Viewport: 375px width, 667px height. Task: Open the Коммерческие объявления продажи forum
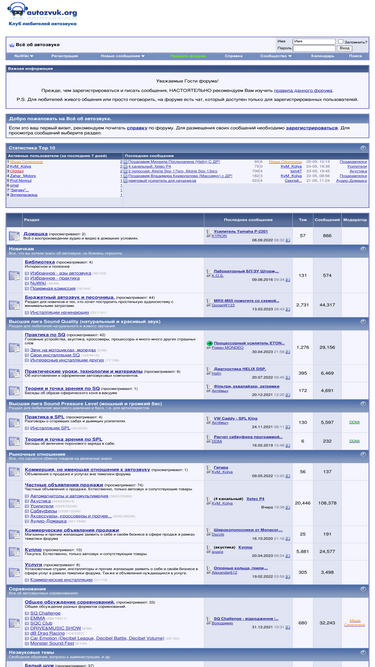pos(72,530)
